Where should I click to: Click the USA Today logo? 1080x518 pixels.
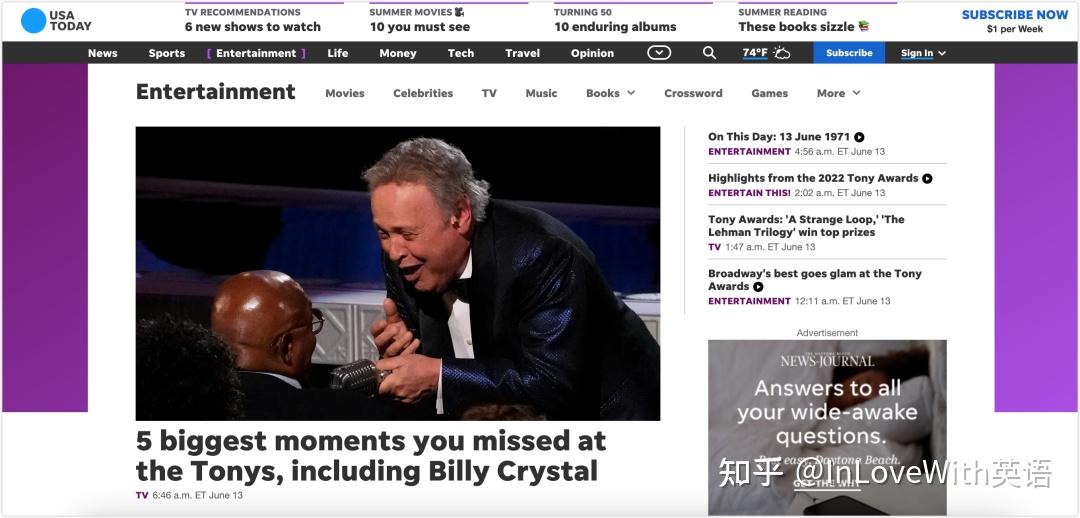coord(56,21)
